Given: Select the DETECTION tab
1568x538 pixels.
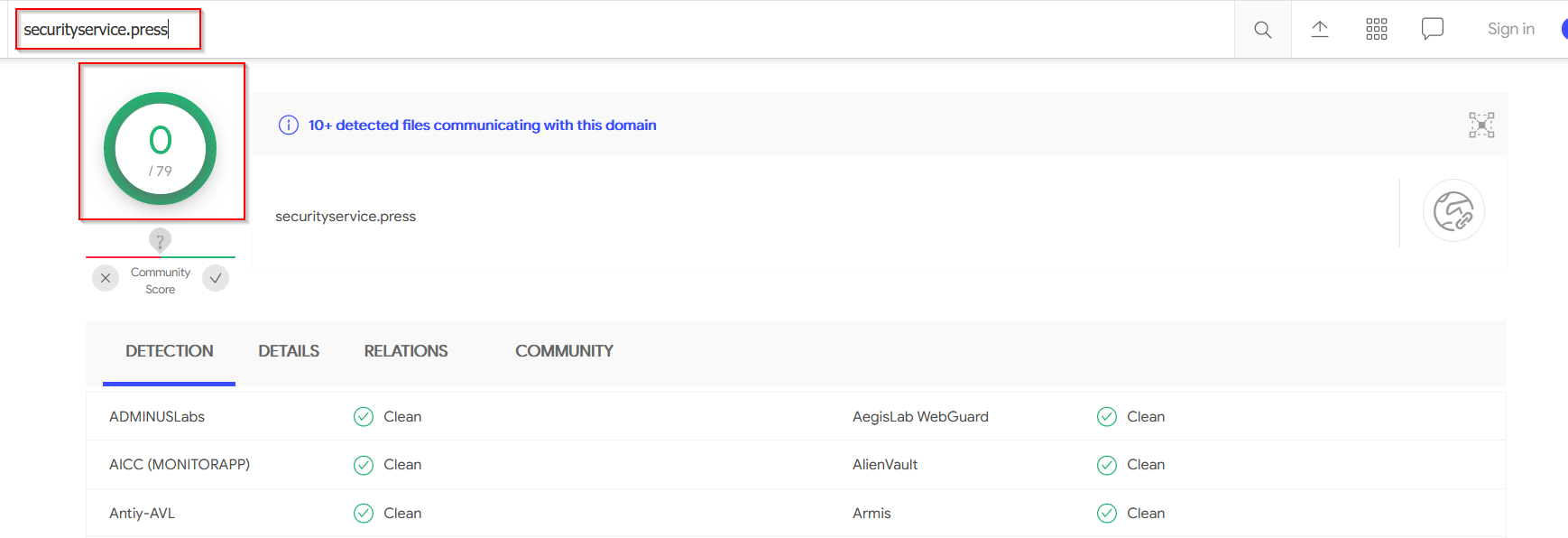Looking at the screenshot, I should [x=169, y=351].
